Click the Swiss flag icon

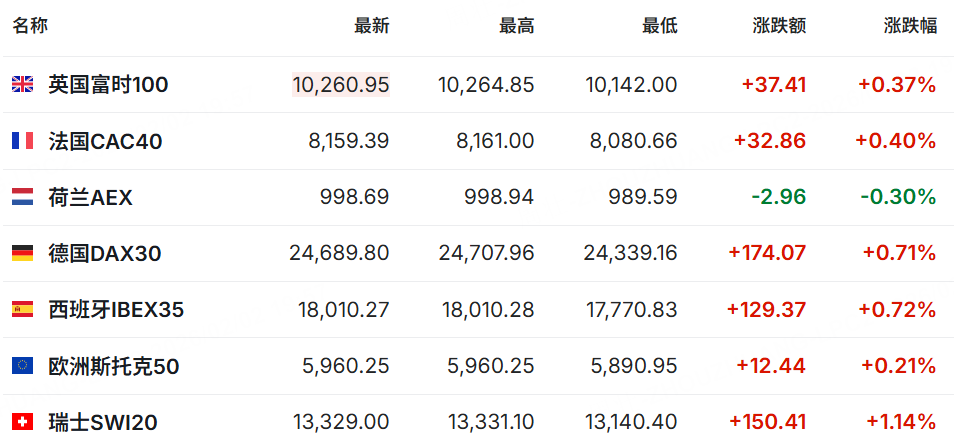[x=23, y=421]
